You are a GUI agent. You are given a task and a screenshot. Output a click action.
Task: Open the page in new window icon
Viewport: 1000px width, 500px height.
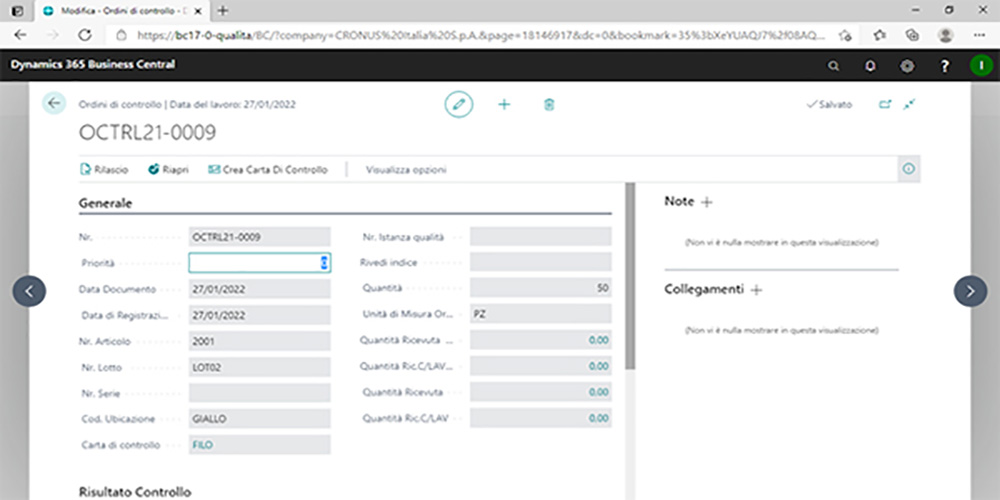(x=884, y=104)
